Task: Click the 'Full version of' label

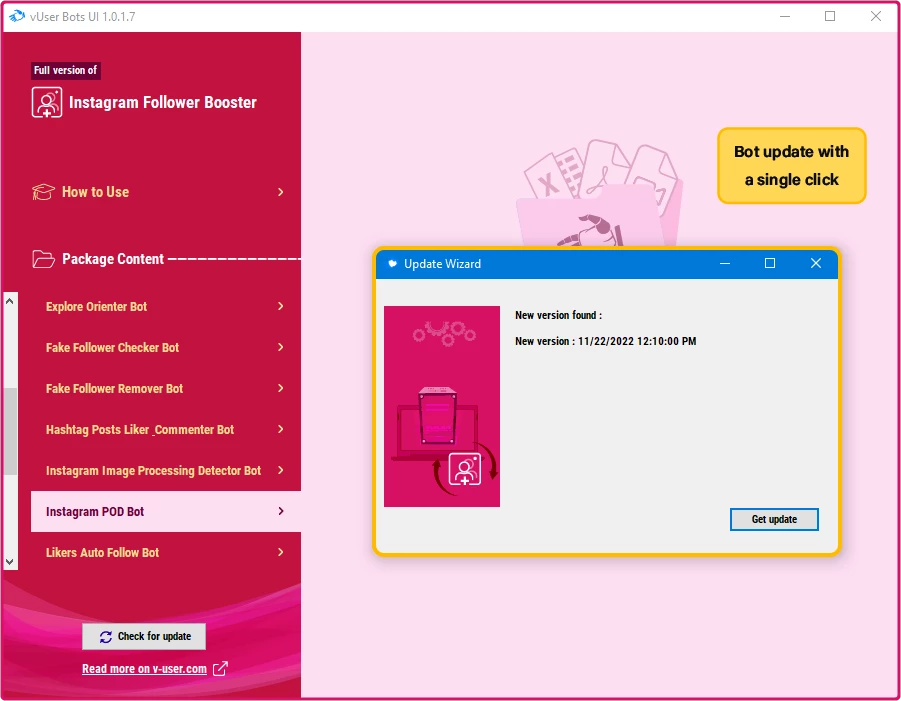Action: tap(66, 70)
